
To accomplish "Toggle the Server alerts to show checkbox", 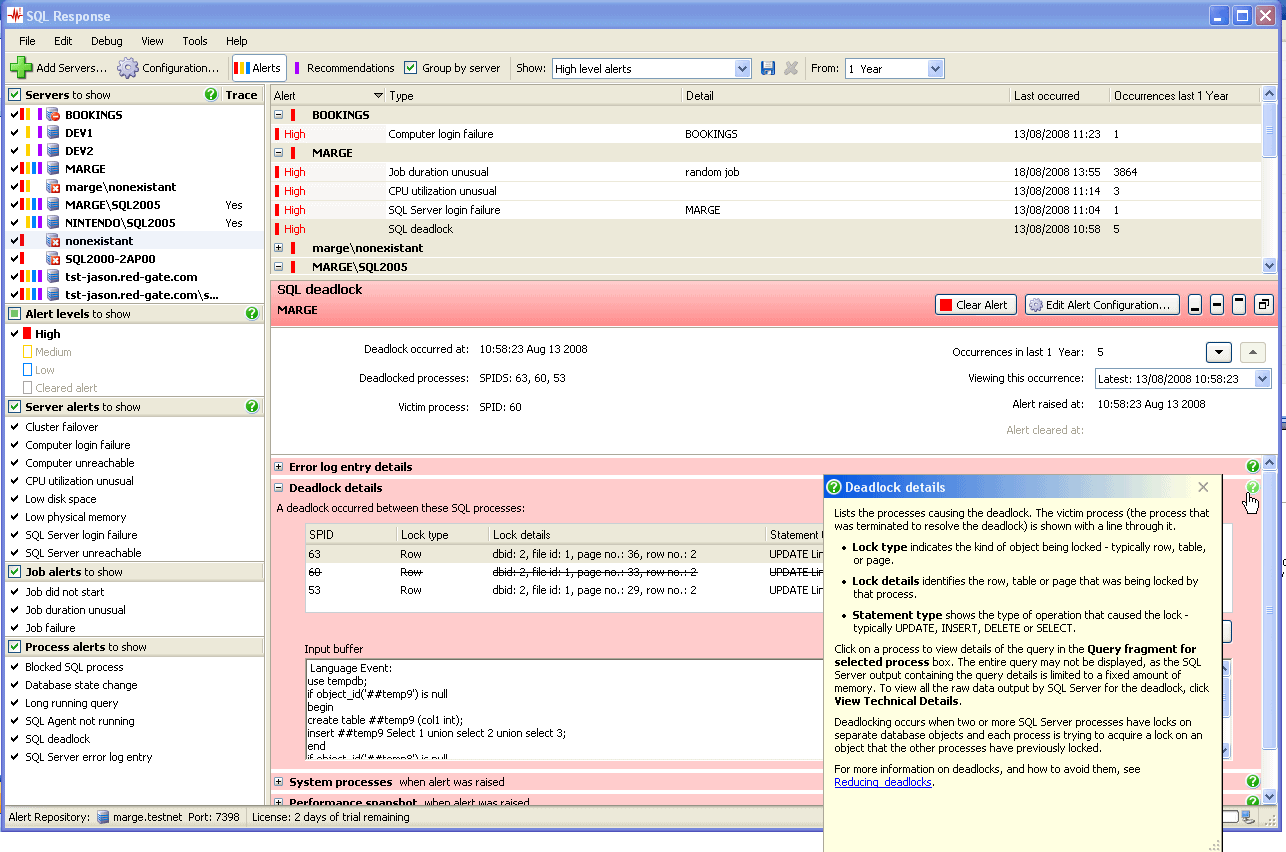I will [x=15, y=407].
